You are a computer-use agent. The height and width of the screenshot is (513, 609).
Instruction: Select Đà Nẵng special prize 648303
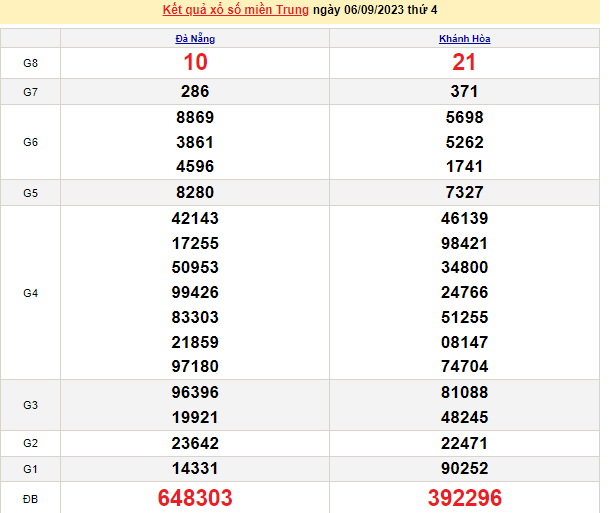pyautogui.click(x=195, y=498)
